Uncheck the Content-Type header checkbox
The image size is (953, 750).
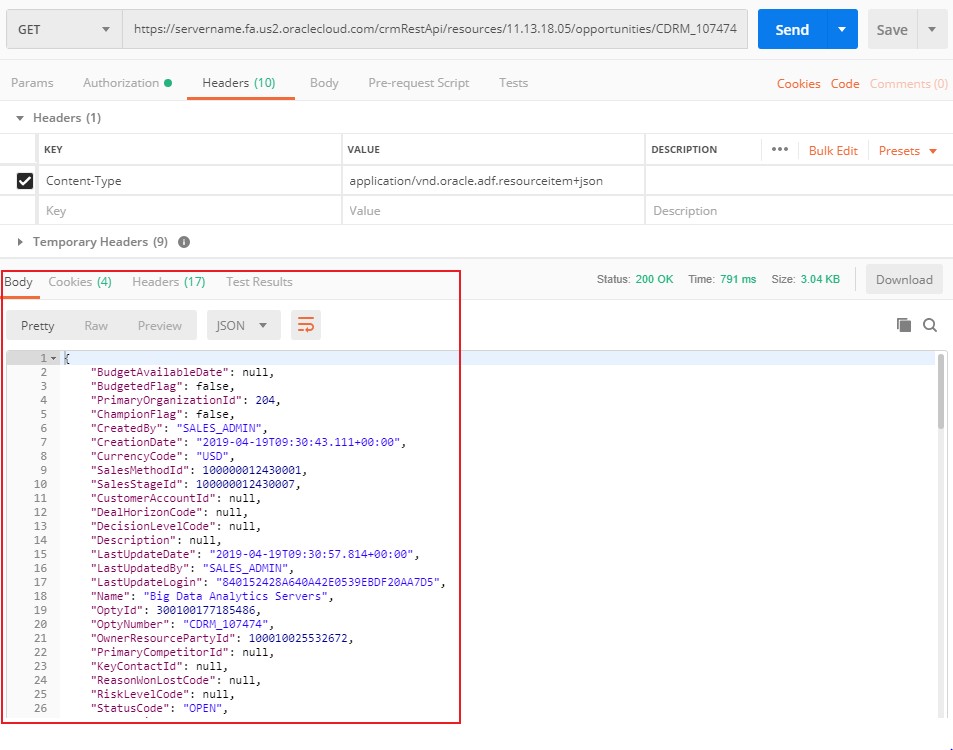[x=25, y=181]
